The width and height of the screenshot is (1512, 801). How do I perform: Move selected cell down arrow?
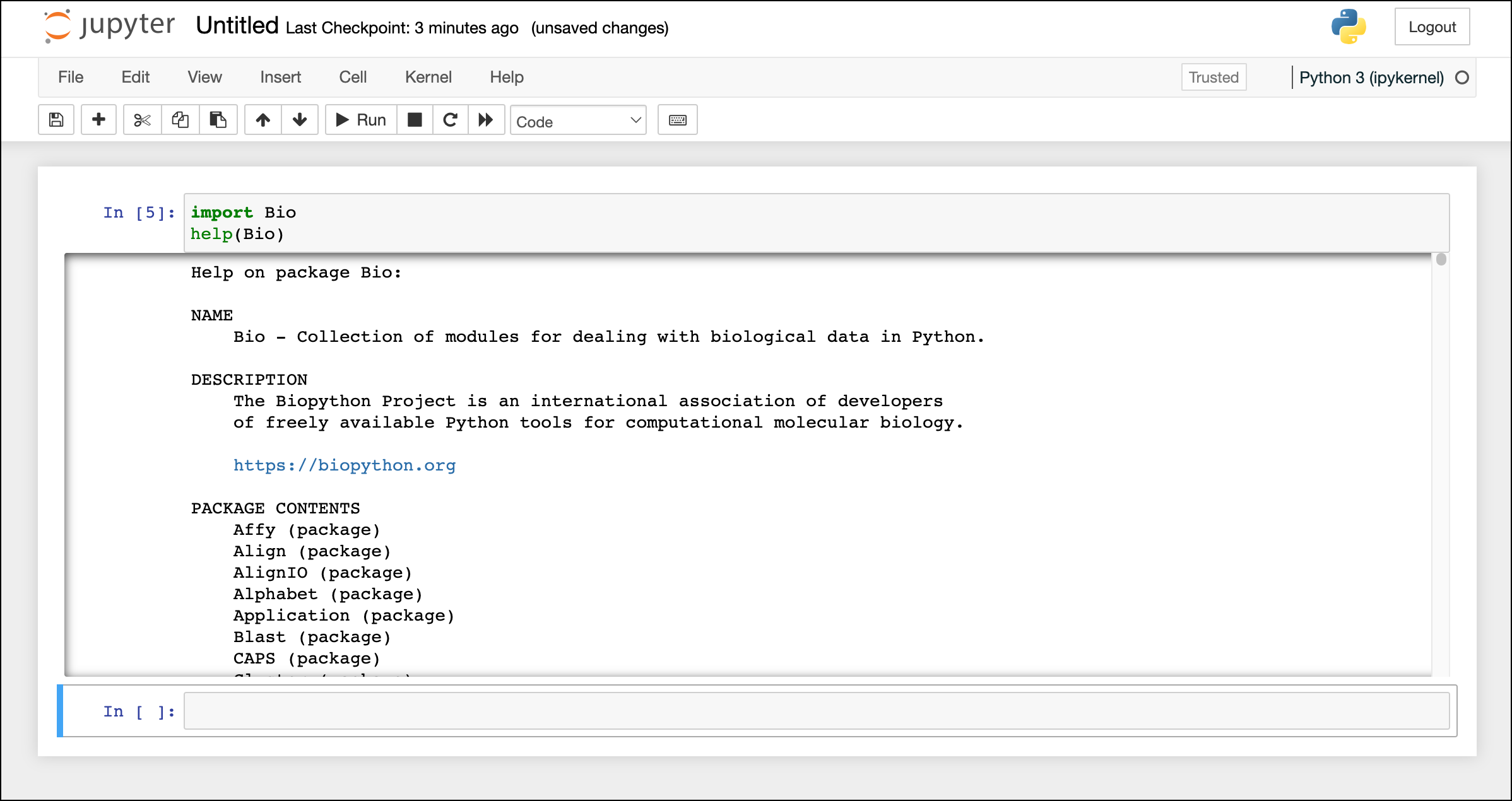pyautogui.click(x=300, y=120)
